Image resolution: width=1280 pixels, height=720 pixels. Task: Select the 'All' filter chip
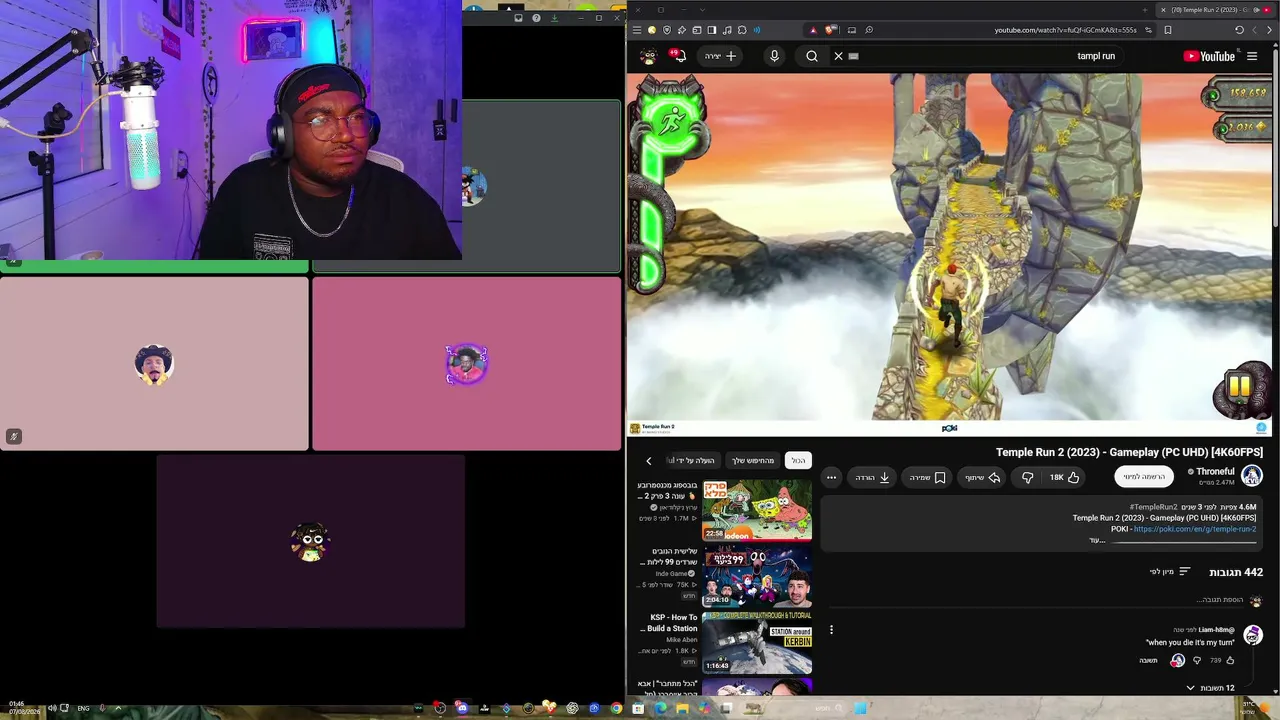click(798, 461)
